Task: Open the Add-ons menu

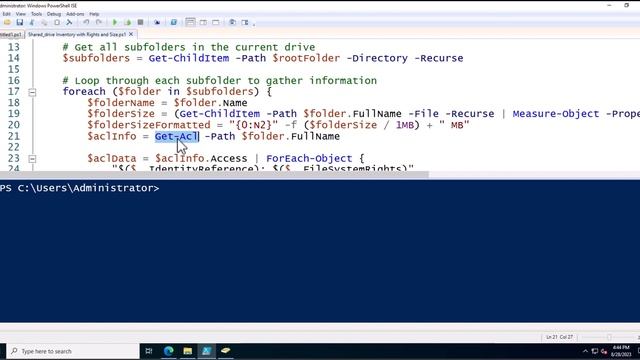Action: tap(75, 14)
